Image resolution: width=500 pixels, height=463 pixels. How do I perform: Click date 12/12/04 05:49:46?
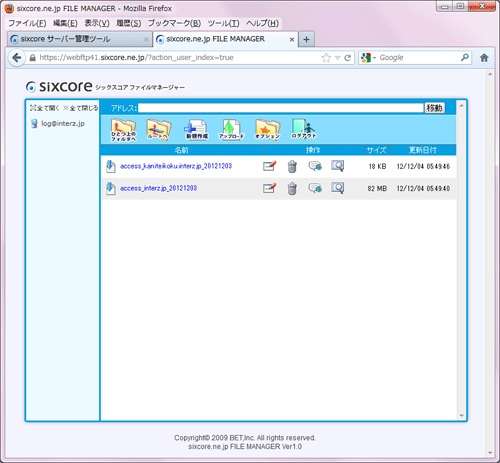point(423,166)
